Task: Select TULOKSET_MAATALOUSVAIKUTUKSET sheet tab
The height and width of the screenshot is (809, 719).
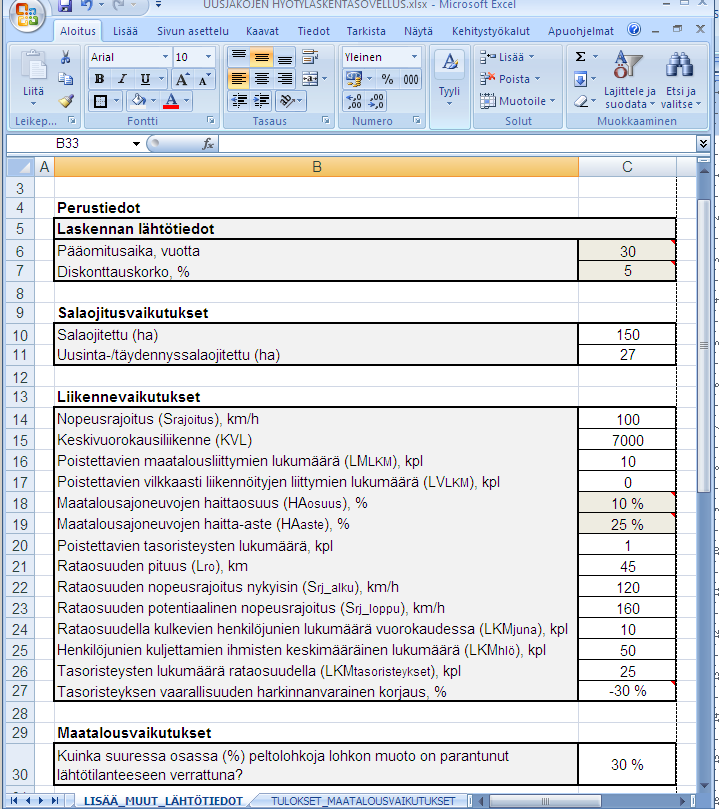Action: point(363,801)
